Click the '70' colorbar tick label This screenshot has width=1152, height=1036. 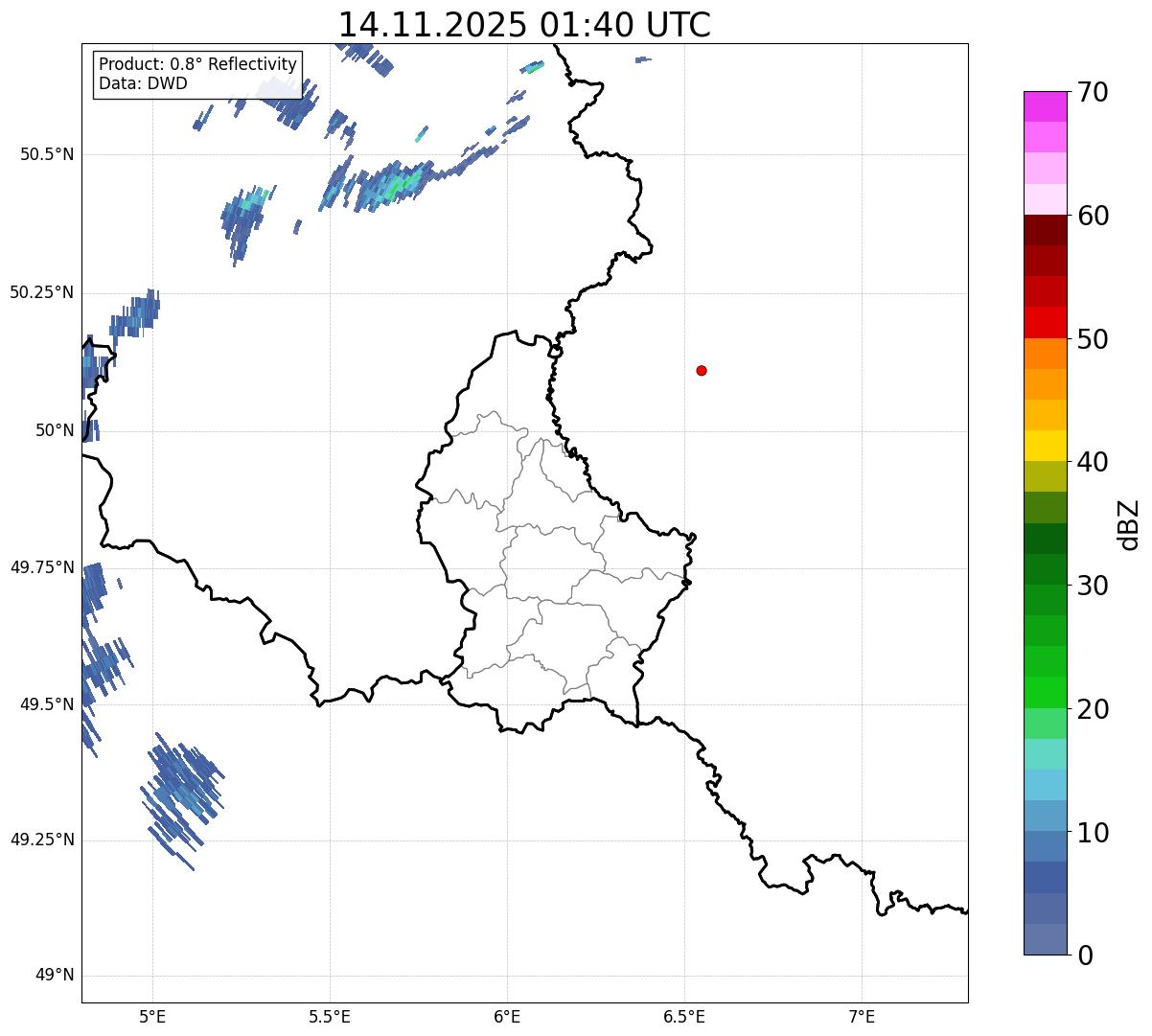(1093, 93)
